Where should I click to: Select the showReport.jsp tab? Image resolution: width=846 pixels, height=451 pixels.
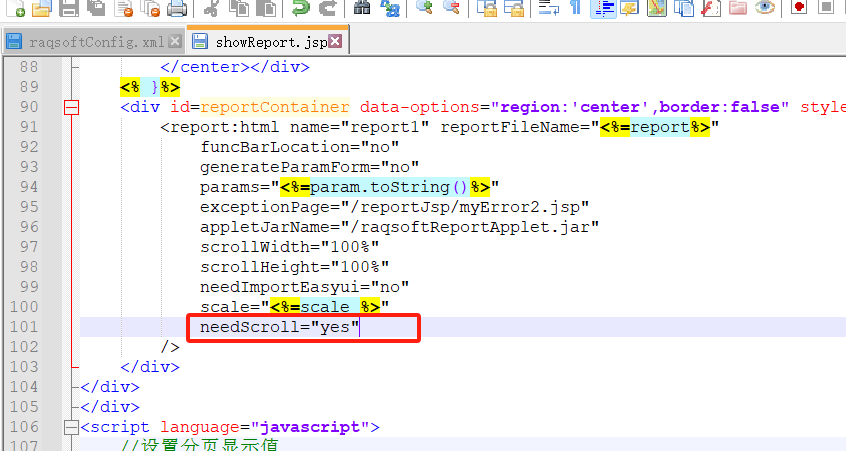(271, 42)
